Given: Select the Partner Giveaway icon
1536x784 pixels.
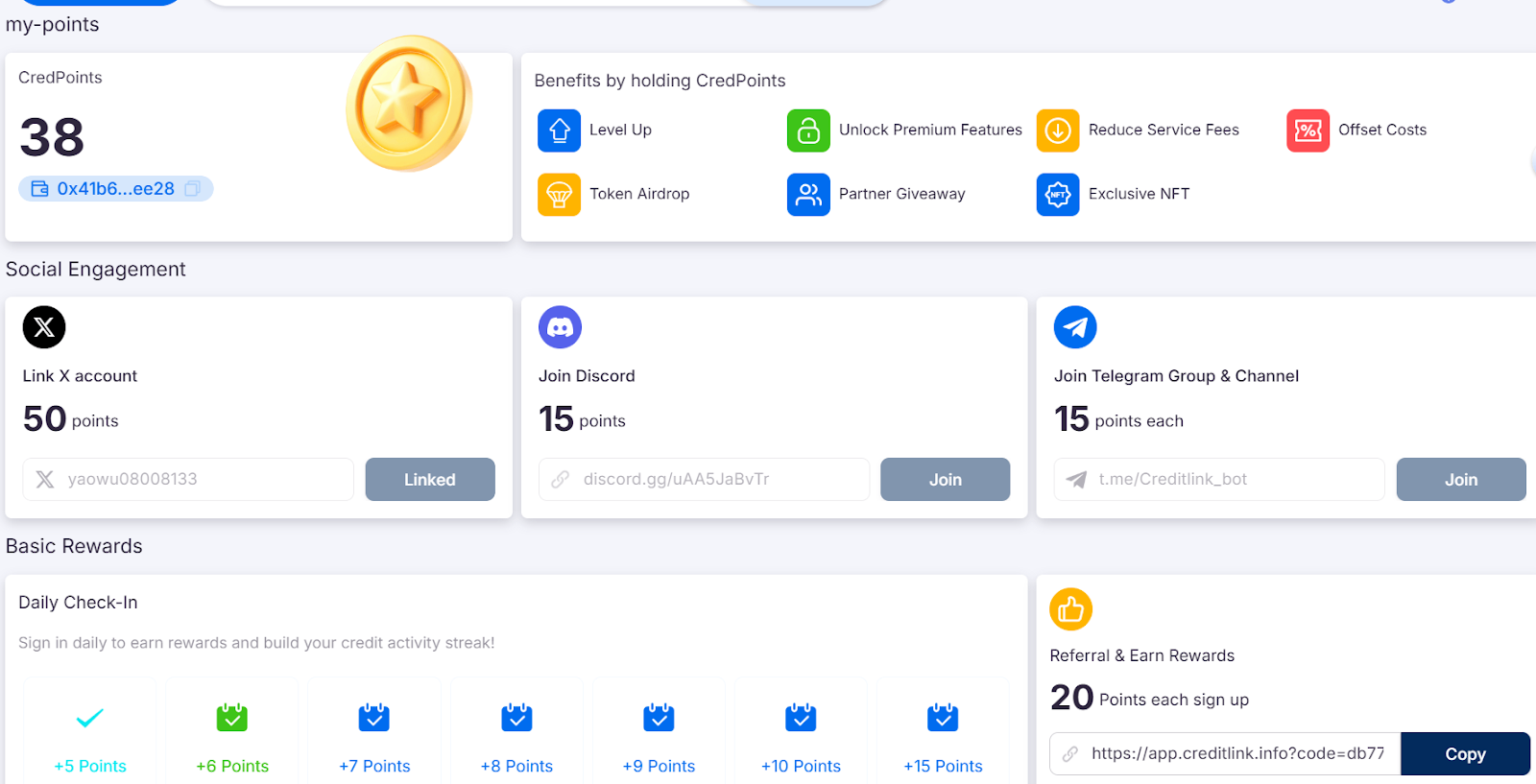Looking at the screenshot, I should pos(808,195).
